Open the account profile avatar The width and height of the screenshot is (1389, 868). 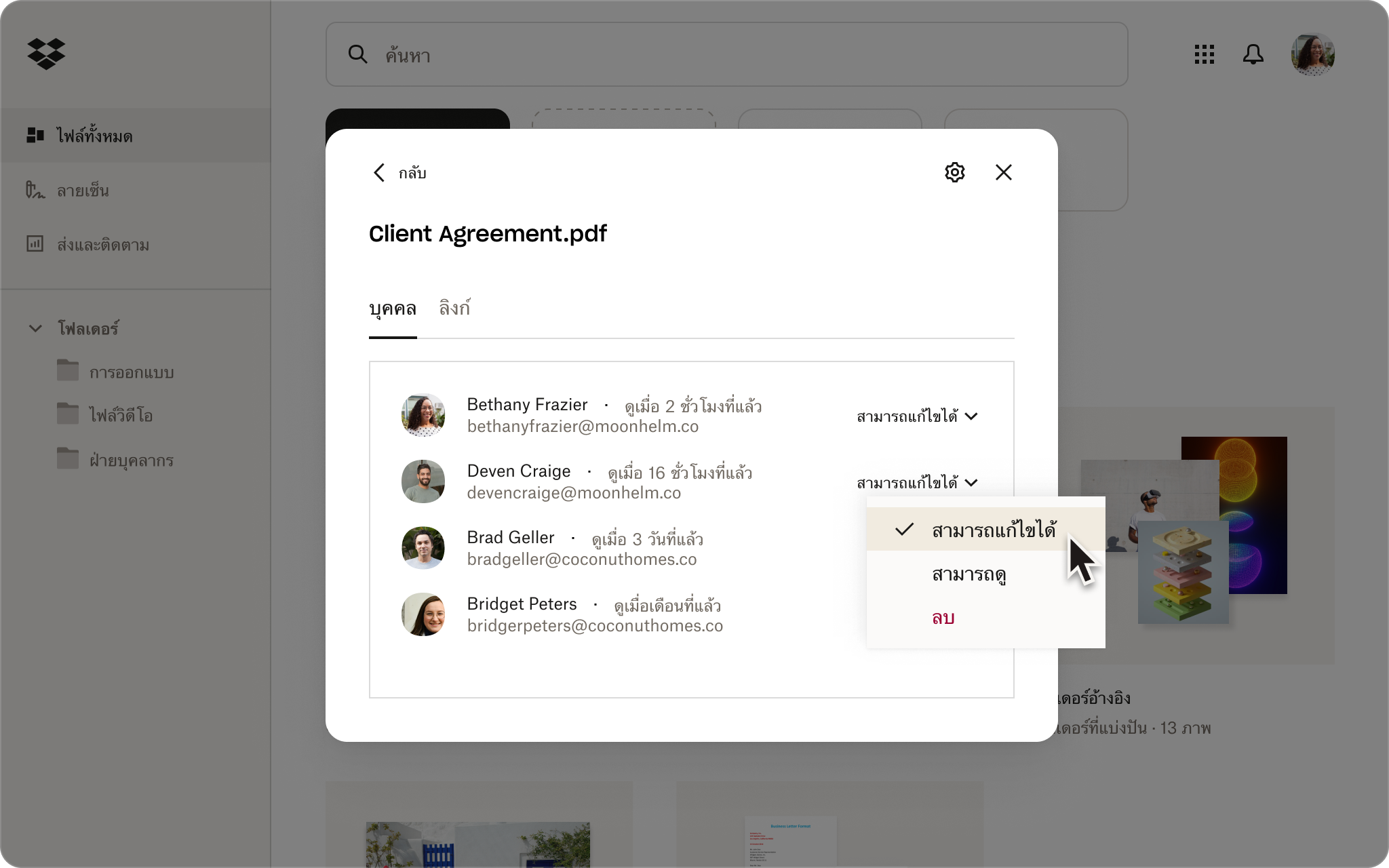[1312, 54]
